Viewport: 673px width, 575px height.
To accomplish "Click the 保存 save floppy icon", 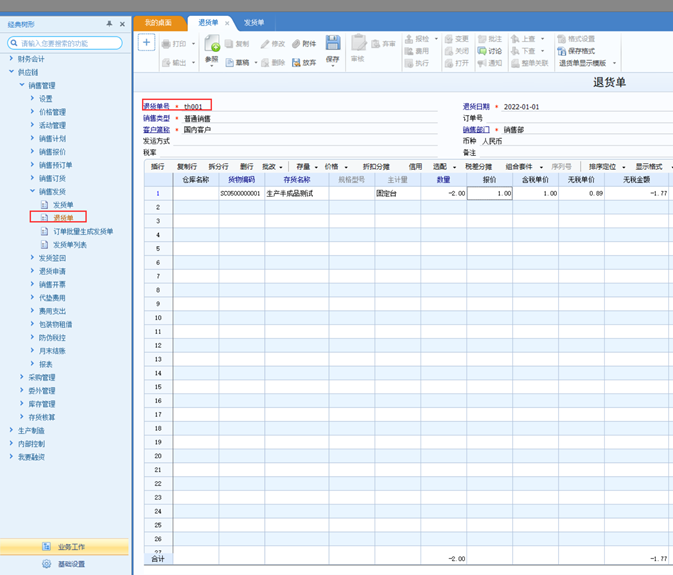I will pos(333,42).
